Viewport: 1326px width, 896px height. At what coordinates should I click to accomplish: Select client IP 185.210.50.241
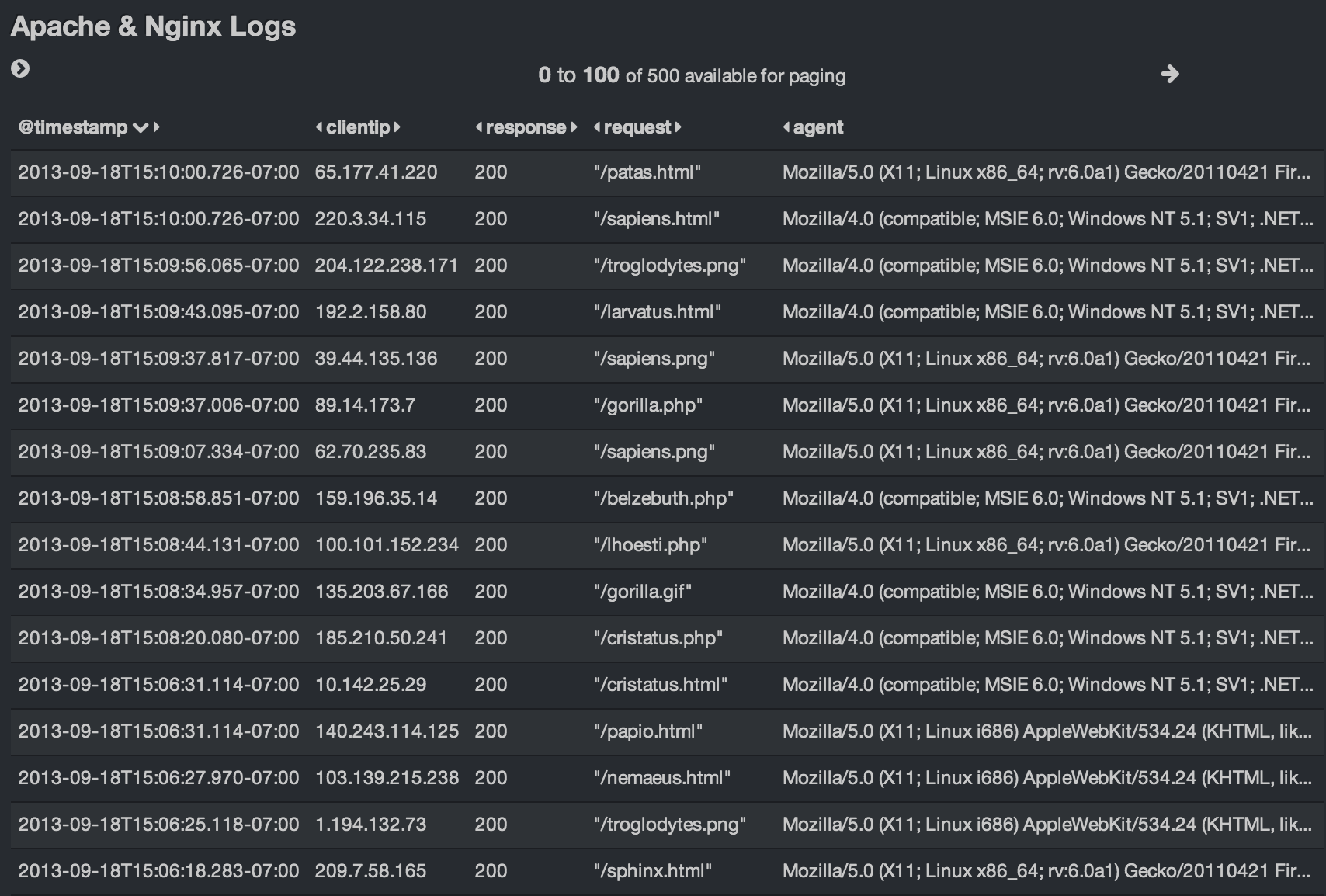tap(381, 638)
